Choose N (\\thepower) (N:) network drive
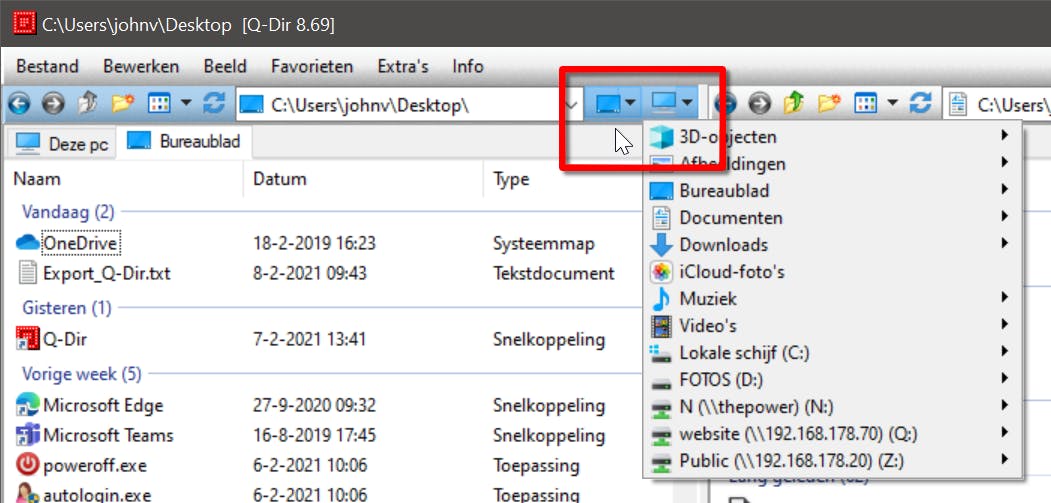 (832, 406)
